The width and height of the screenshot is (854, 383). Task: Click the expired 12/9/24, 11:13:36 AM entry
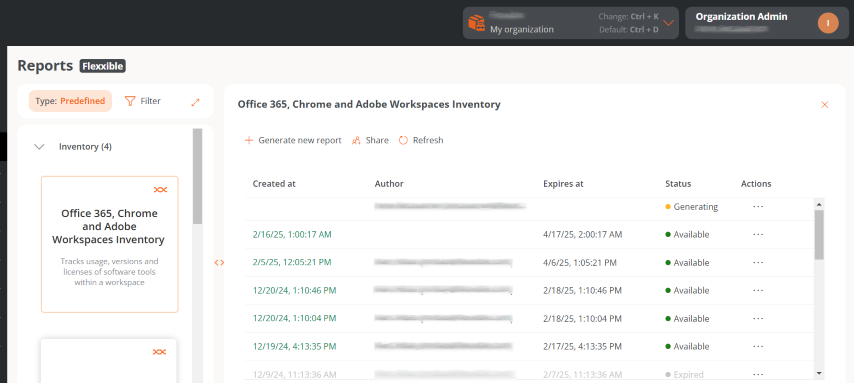coord(295,374)
